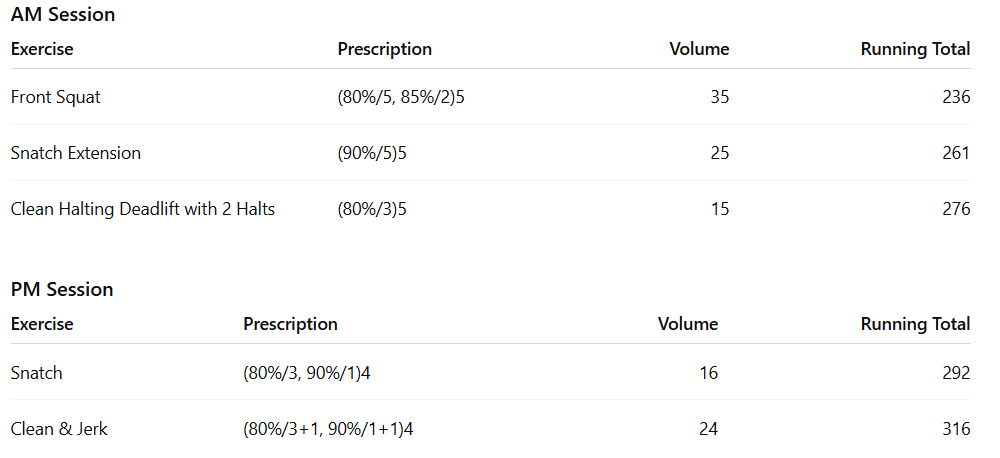Click the running total value 261
1000x458 pixels.
[x=956, y=153]
